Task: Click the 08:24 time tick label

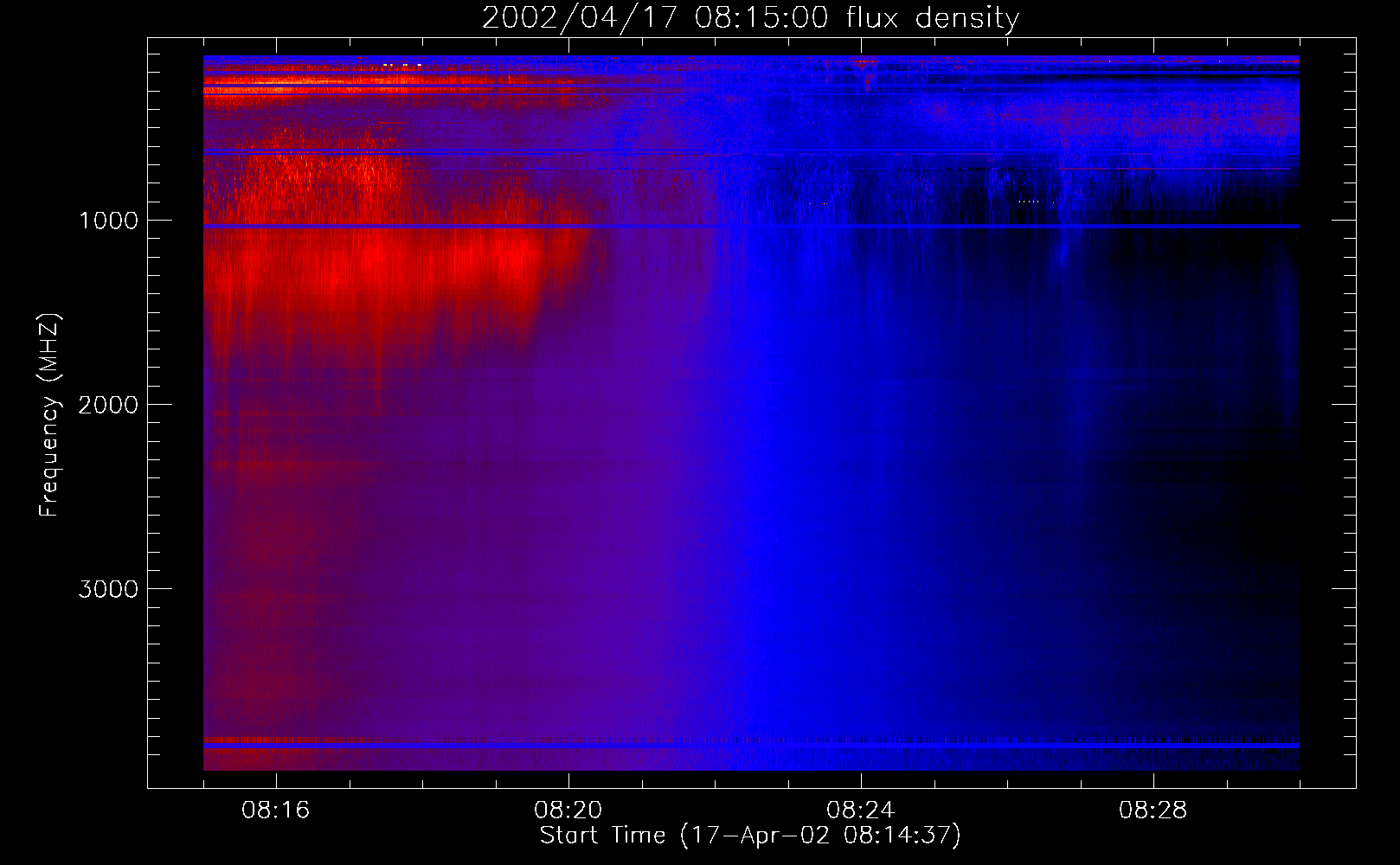Action: pyautogui.click(x=861, y=811)
